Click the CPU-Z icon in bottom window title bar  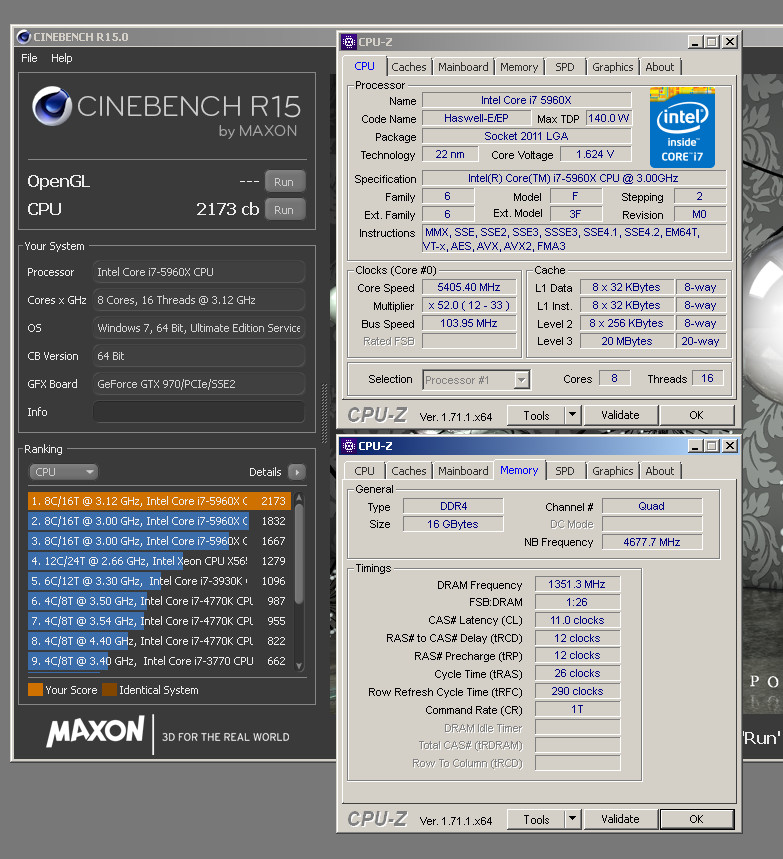(348, 446)
